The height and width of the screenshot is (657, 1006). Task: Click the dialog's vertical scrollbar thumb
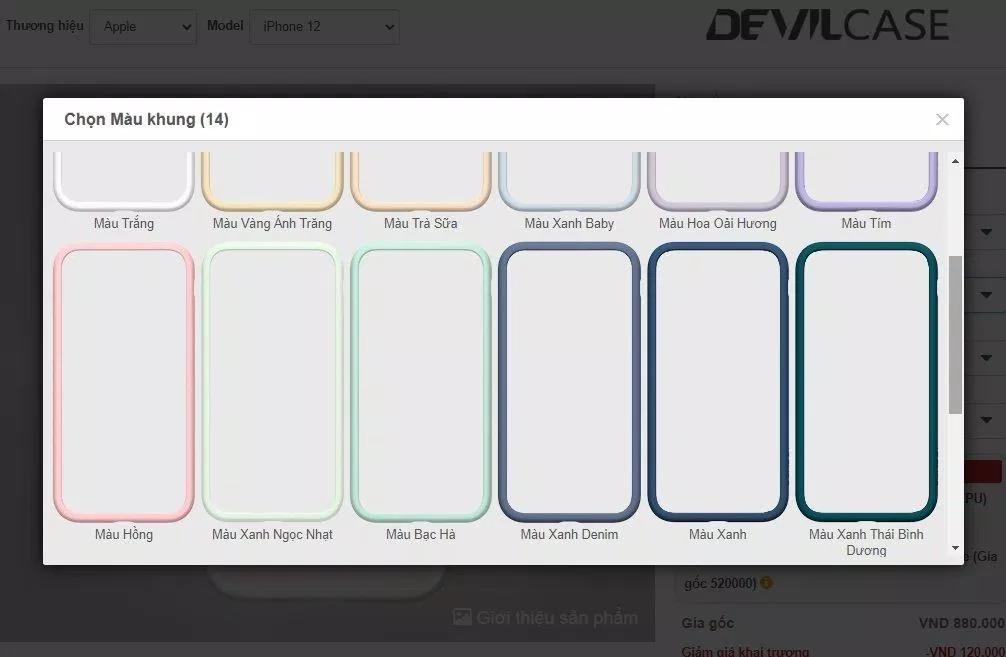pyautogui.click(x=955, y=333)
